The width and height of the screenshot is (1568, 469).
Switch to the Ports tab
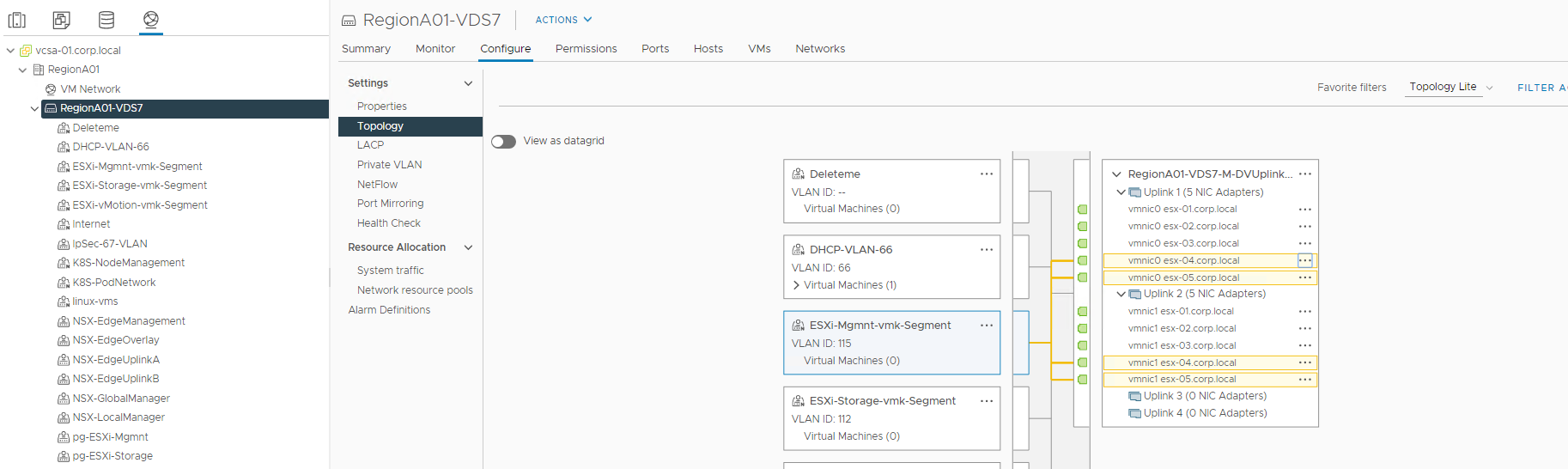[x=655, y=49]
